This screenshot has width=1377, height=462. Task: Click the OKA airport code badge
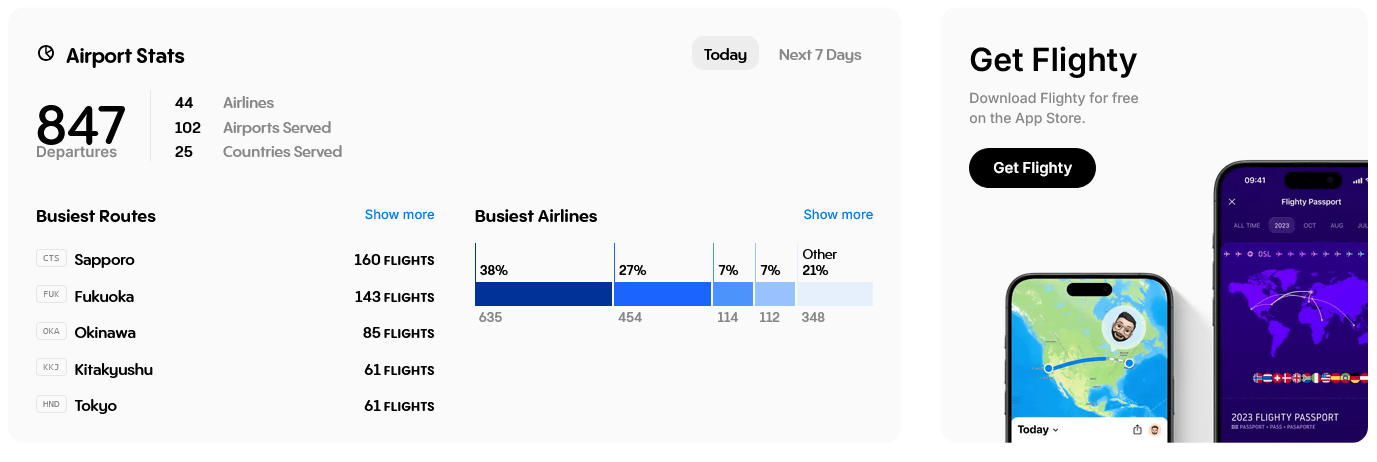(x=50, y=331)
